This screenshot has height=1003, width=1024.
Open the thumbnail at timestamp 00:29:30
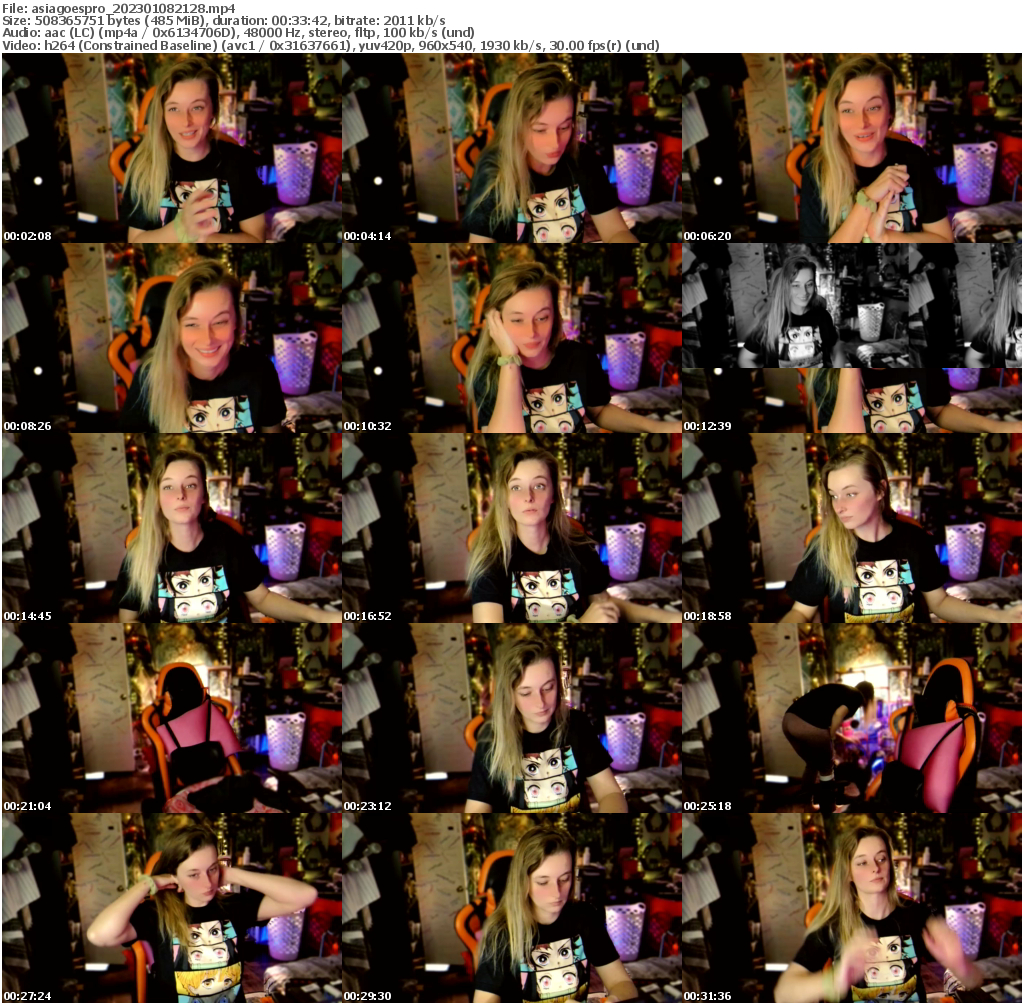click(512, 909)
